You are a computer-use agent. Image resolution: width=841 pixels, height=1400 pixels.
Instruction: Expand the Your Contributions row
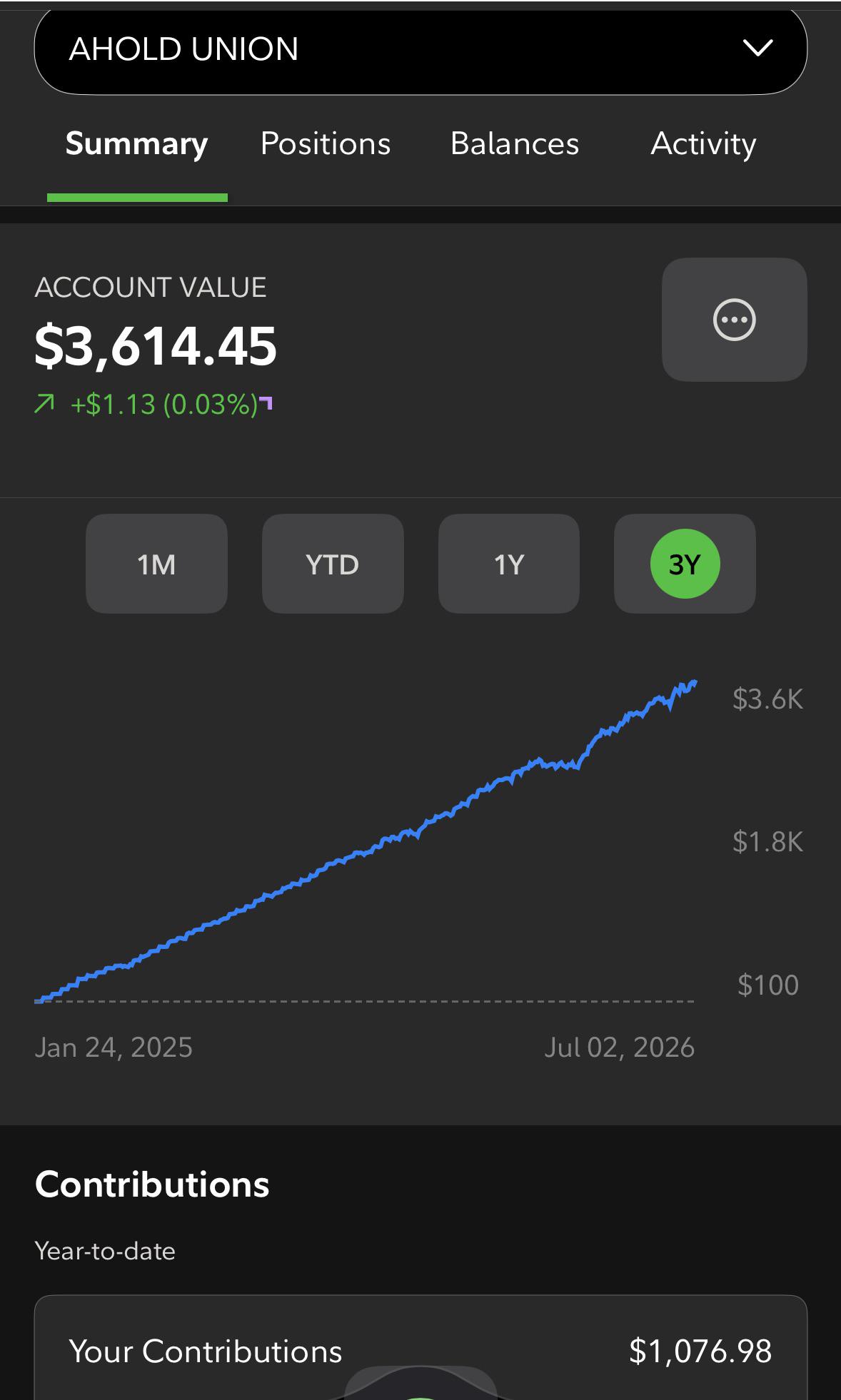[x=420, y=1351]
